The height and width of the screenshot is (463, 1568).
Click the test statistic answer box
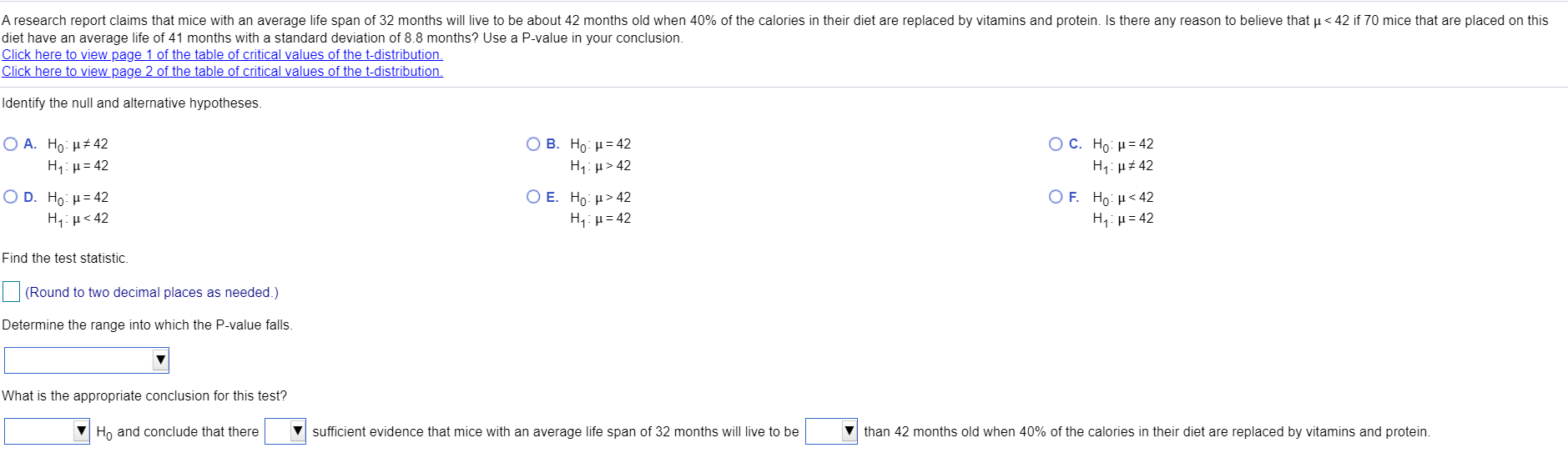[12, 291]
